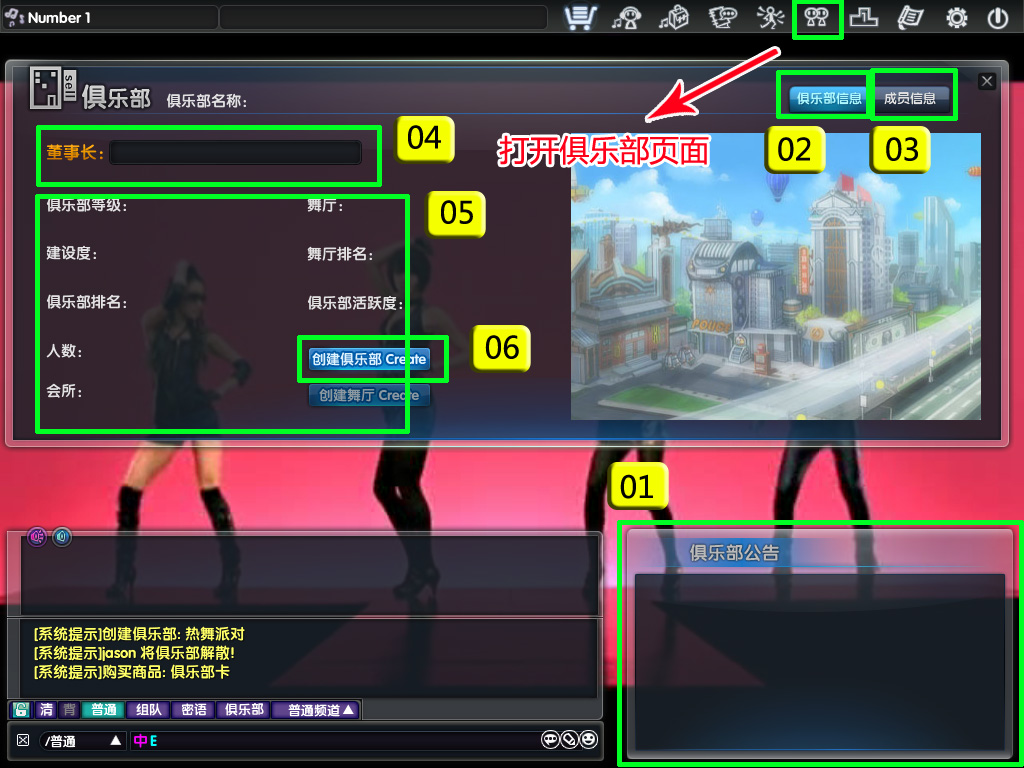
Task: Open the emoticon smiley picker
Action: point(589,740)
